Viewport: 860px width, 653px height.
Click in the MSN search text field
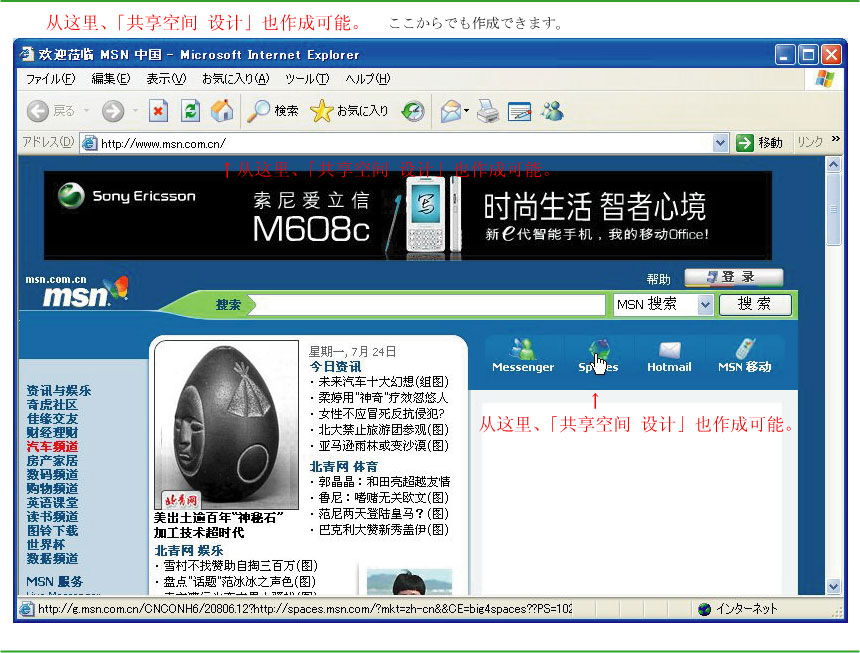(x=429, y=305)
